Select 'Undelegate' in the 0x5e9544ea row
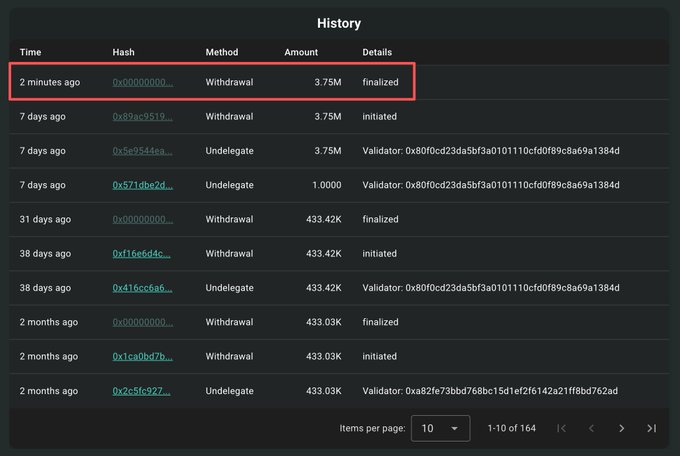Image resolution: width=680 pixels, height=456 pixels. tap(229, 151)
